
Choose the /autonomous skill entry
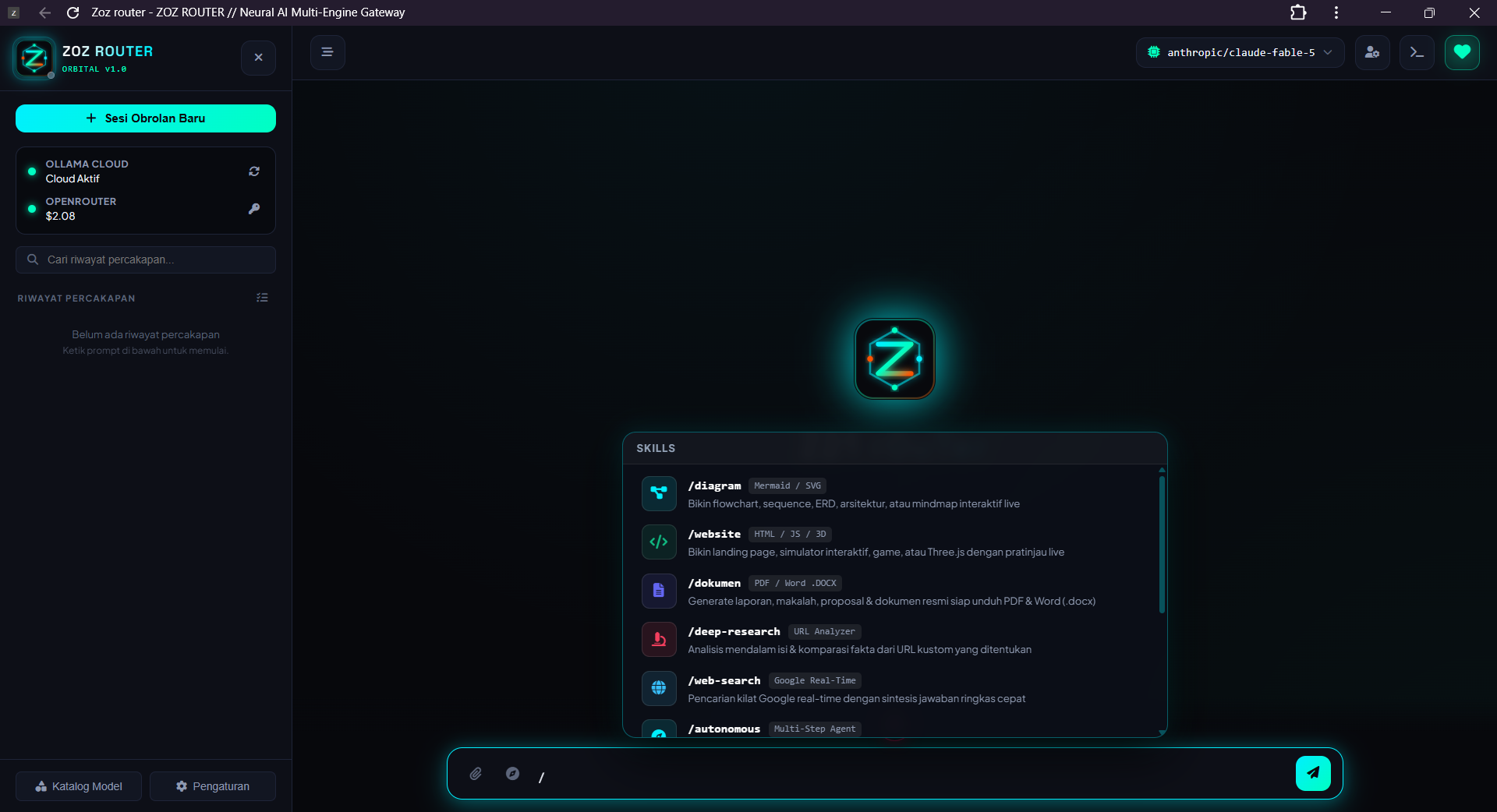coord(893,726)
